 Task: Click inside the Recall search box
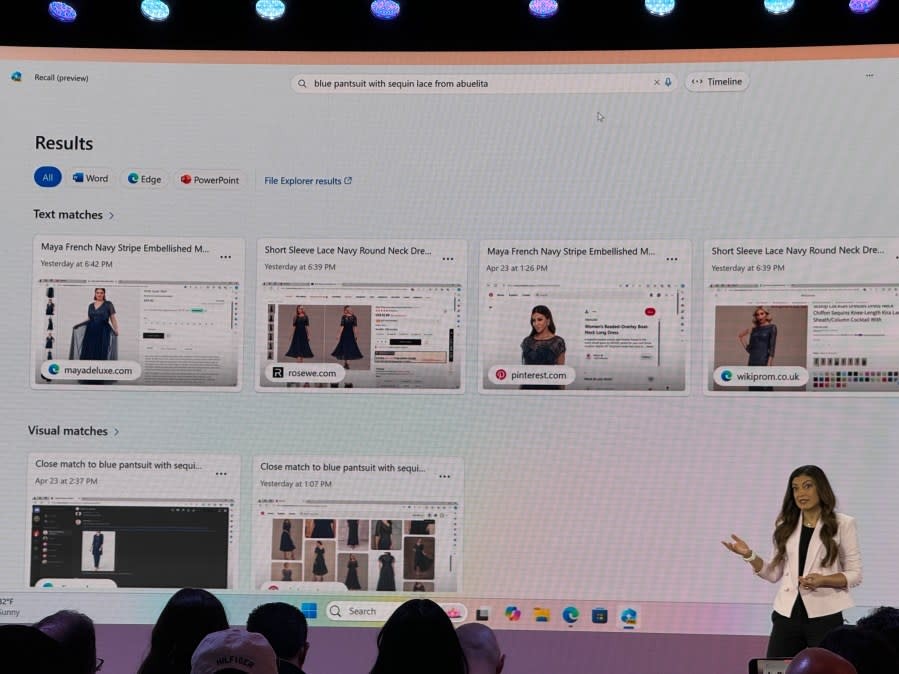[x=480, y=83]
